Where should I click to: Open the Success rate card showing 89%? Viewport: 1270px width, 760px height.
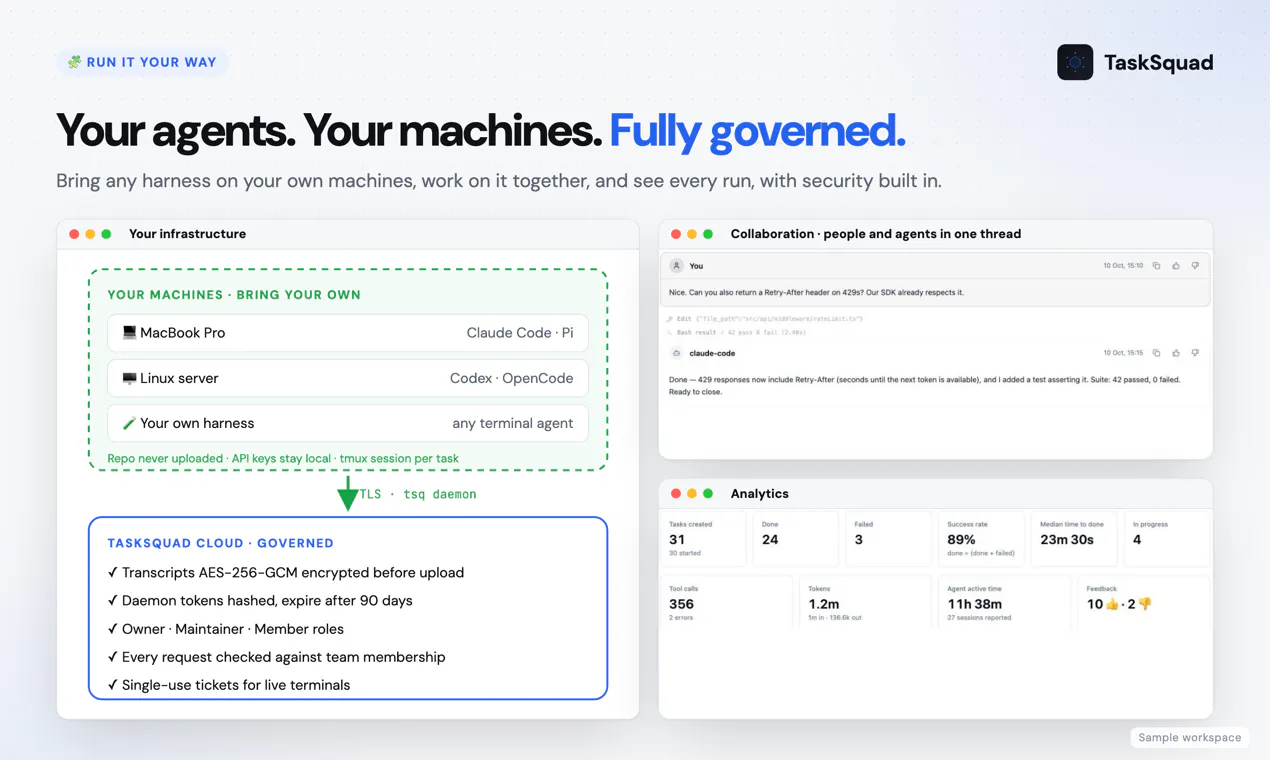point(982,539)
